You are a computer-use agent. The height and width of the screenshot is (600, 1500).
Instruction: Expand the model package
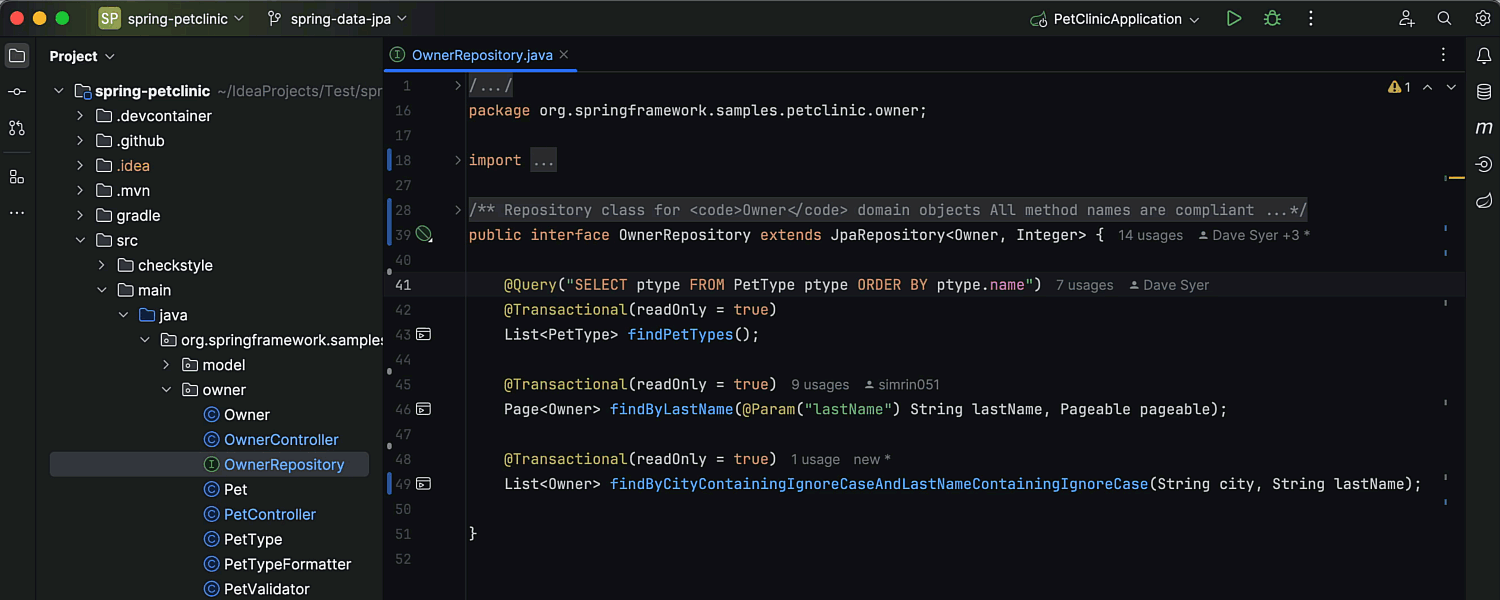166,365
